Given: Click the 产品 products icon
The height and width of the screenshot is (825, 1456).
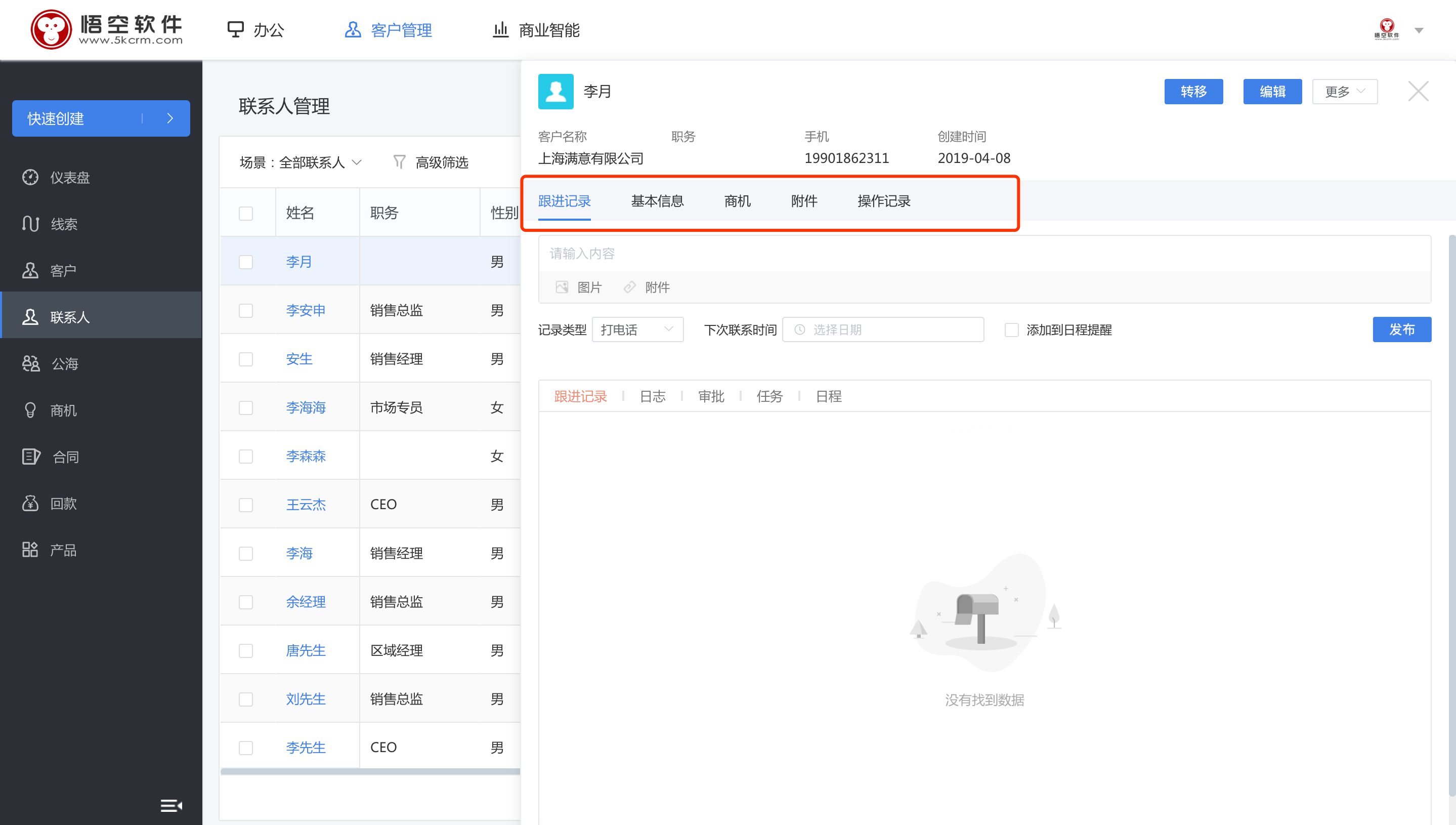Looking at the screenshot, I should point(30,550).
